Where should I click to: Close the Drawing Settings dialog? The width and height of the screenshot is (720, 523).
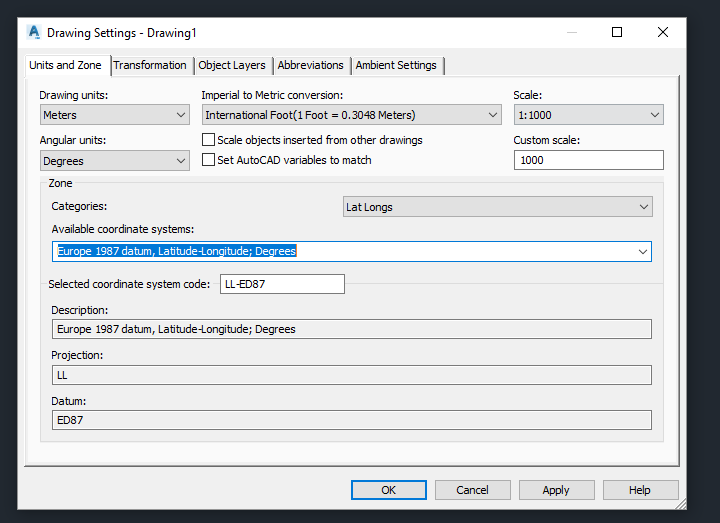tap(663, 32)
